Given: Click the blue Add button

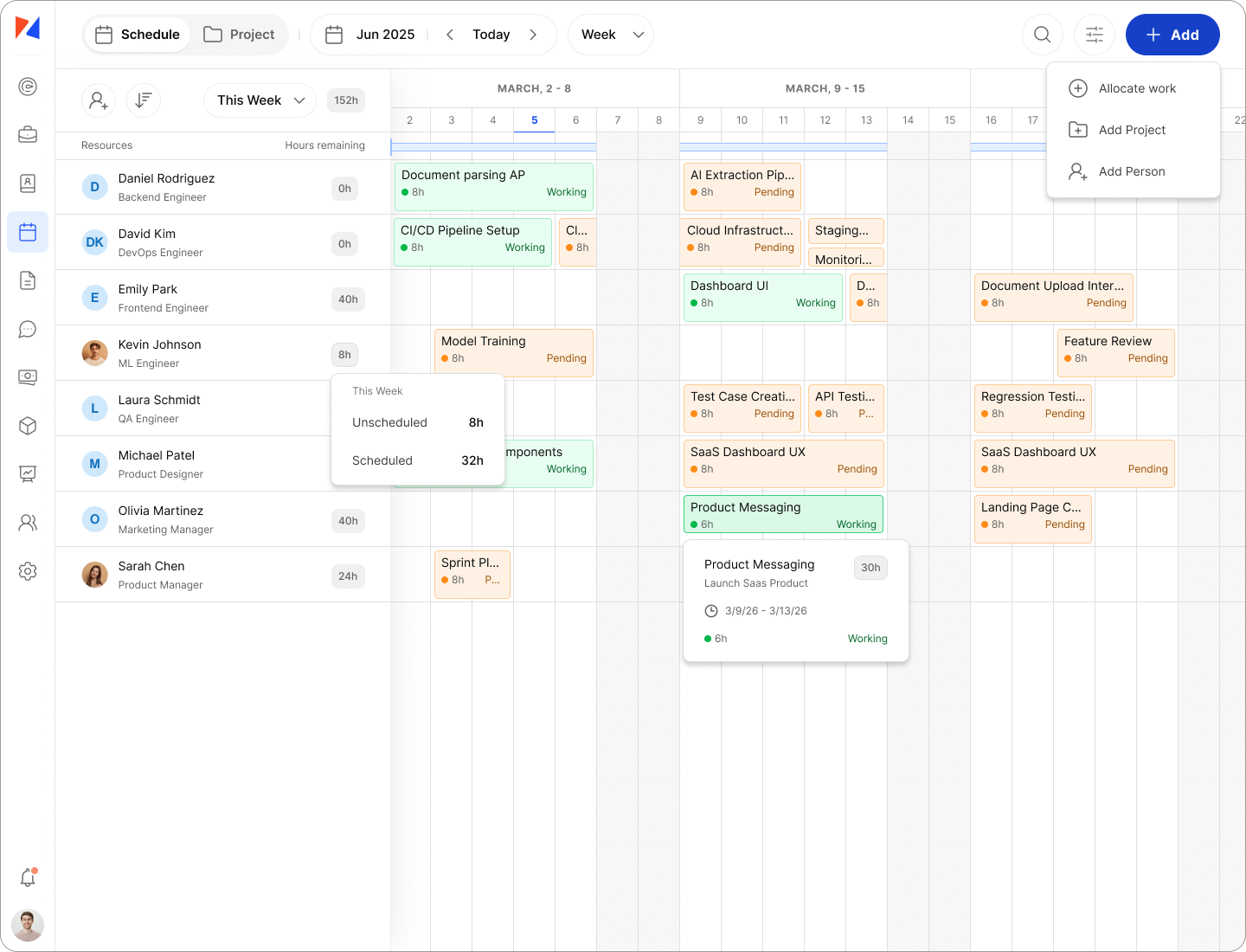Looking at the screenshot, I should click(1172, 35).
